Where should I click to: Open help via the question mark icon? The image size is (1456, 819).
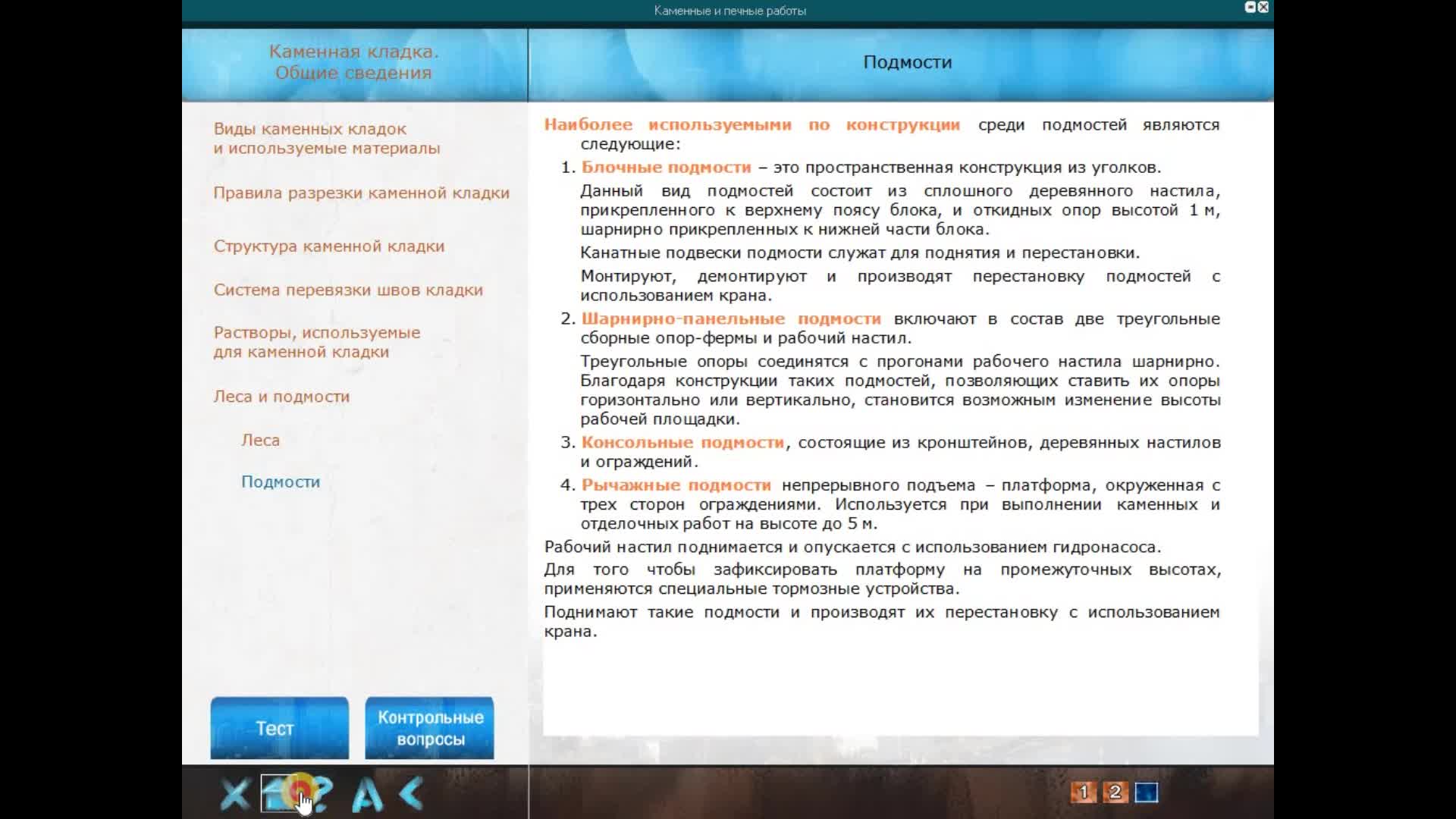pos(322,793)
